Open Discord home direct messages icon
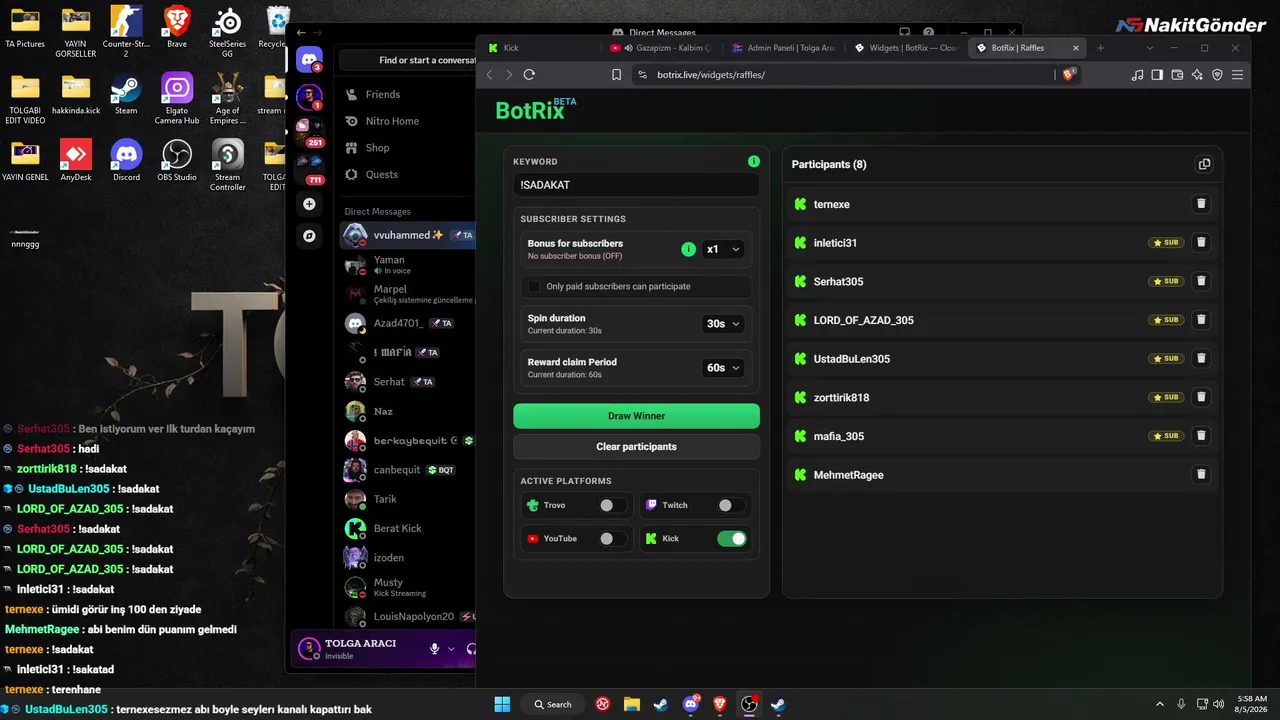Screen dimensions: 1280x720 [309, 60]
